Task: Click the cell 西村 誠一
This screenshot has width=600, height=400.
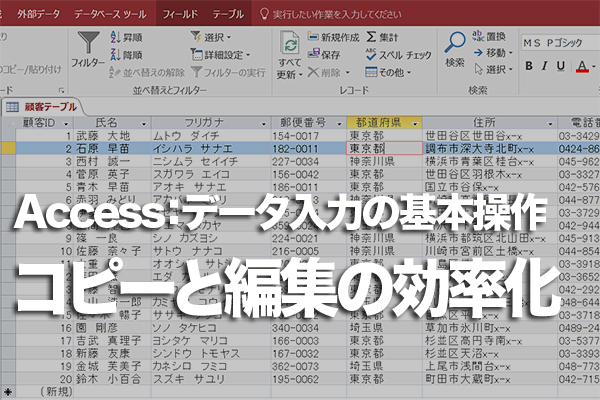Action: (112, 162)
